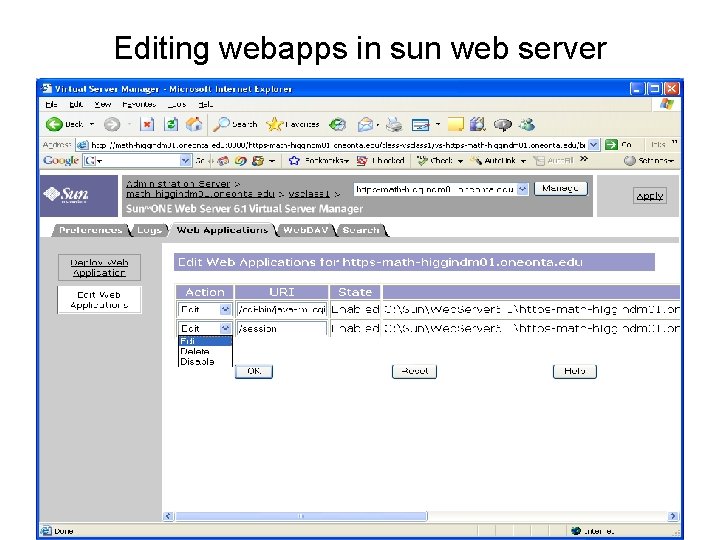Switch to the Logs tab
This screenshot has width=720, height=540.
coord(149,230)
